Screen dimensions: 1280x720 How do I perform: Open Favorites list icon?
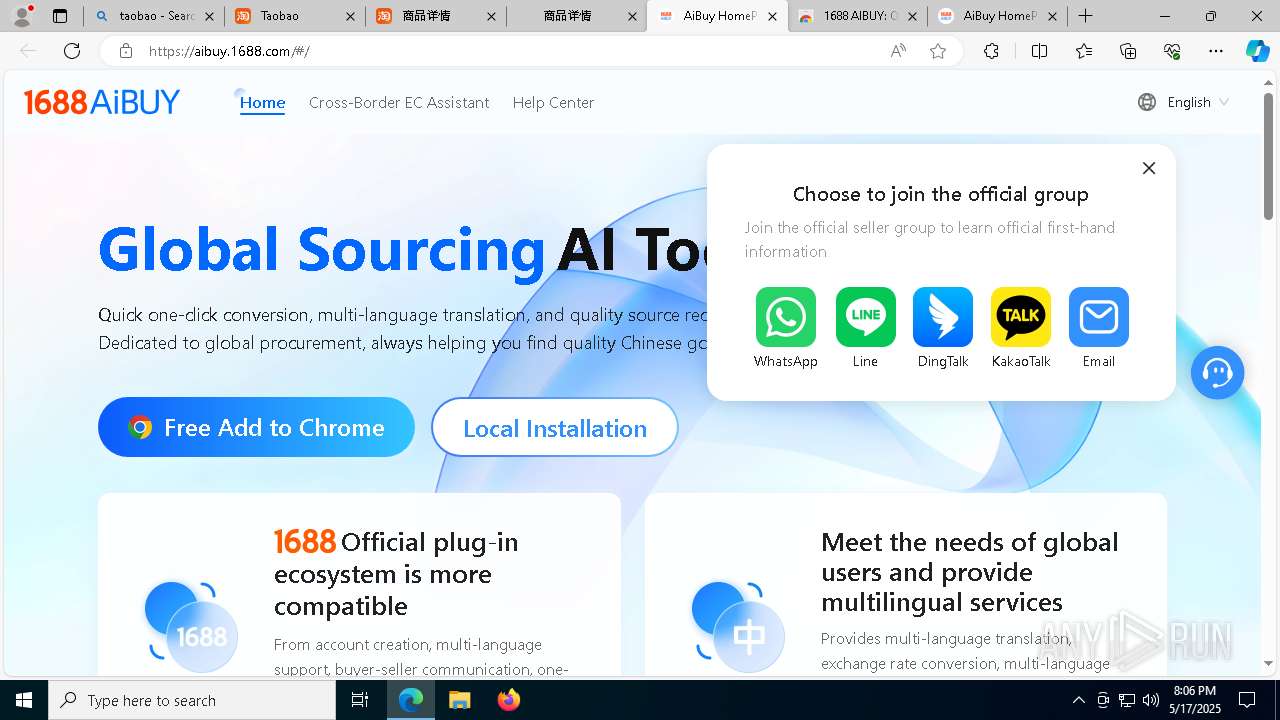[x=1084, y=51]
